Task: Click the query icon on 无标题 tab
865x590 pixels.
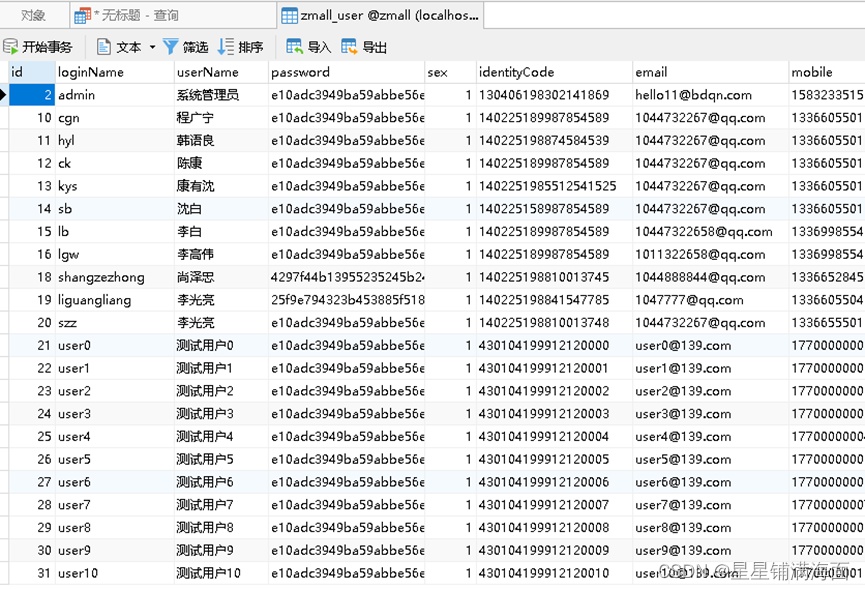Action: [x=83, y=16]
